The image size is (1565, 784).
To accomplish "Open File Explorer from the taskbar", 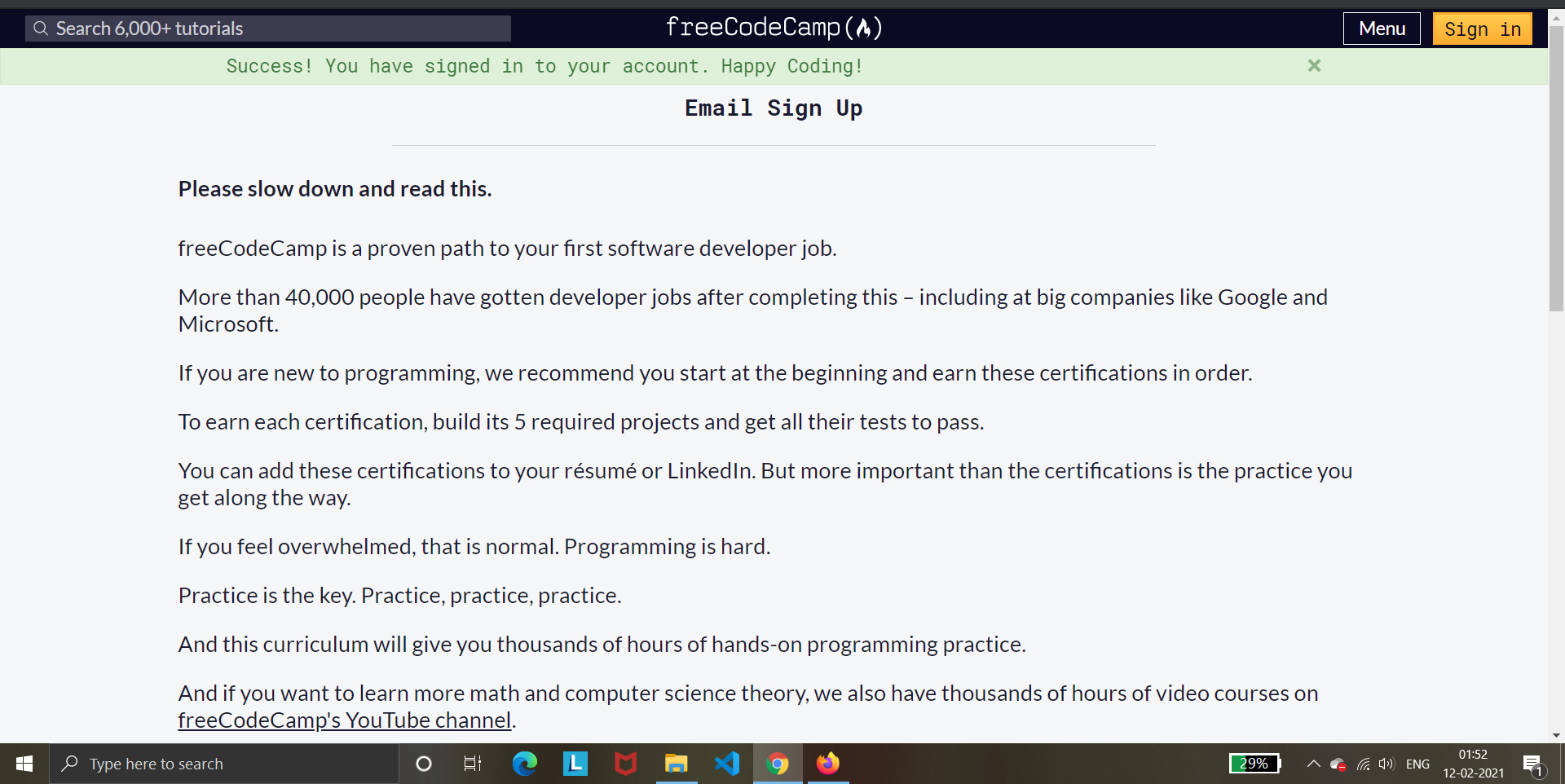I will coord(677,764).
